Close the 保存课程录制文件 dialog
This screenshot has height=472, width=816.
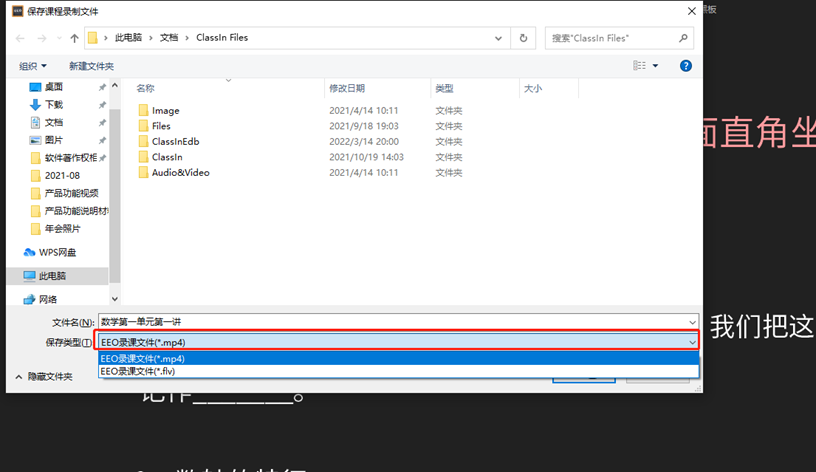tap(692, 11)
